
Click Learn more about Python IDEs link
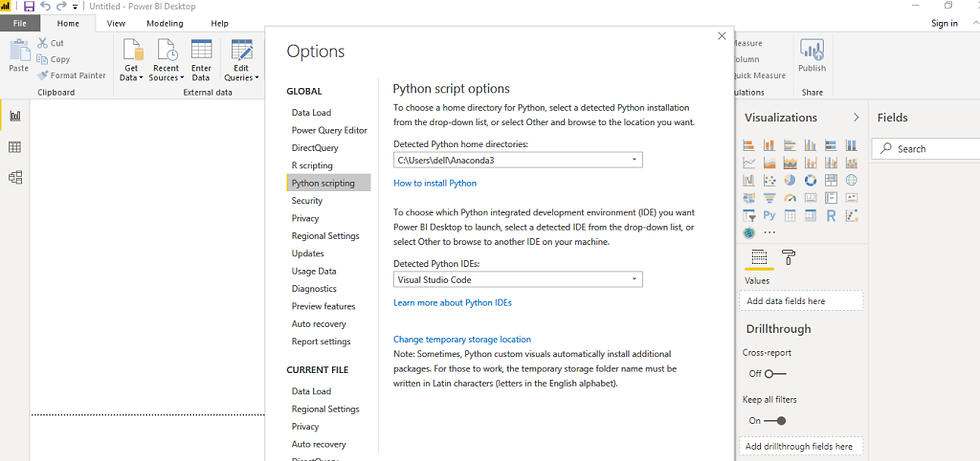click(452, 302)
